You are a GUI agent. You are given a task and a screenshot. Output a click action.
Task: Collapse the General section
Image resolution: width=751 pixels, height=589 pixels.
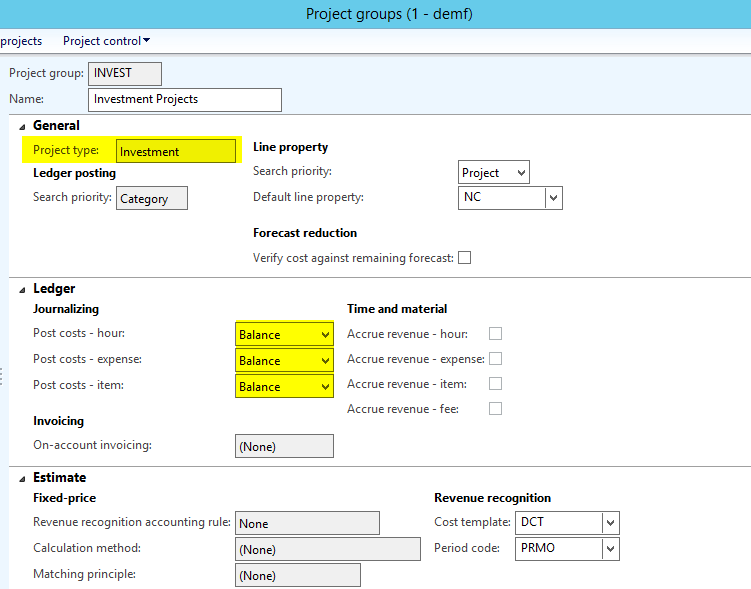coord(23,126)
